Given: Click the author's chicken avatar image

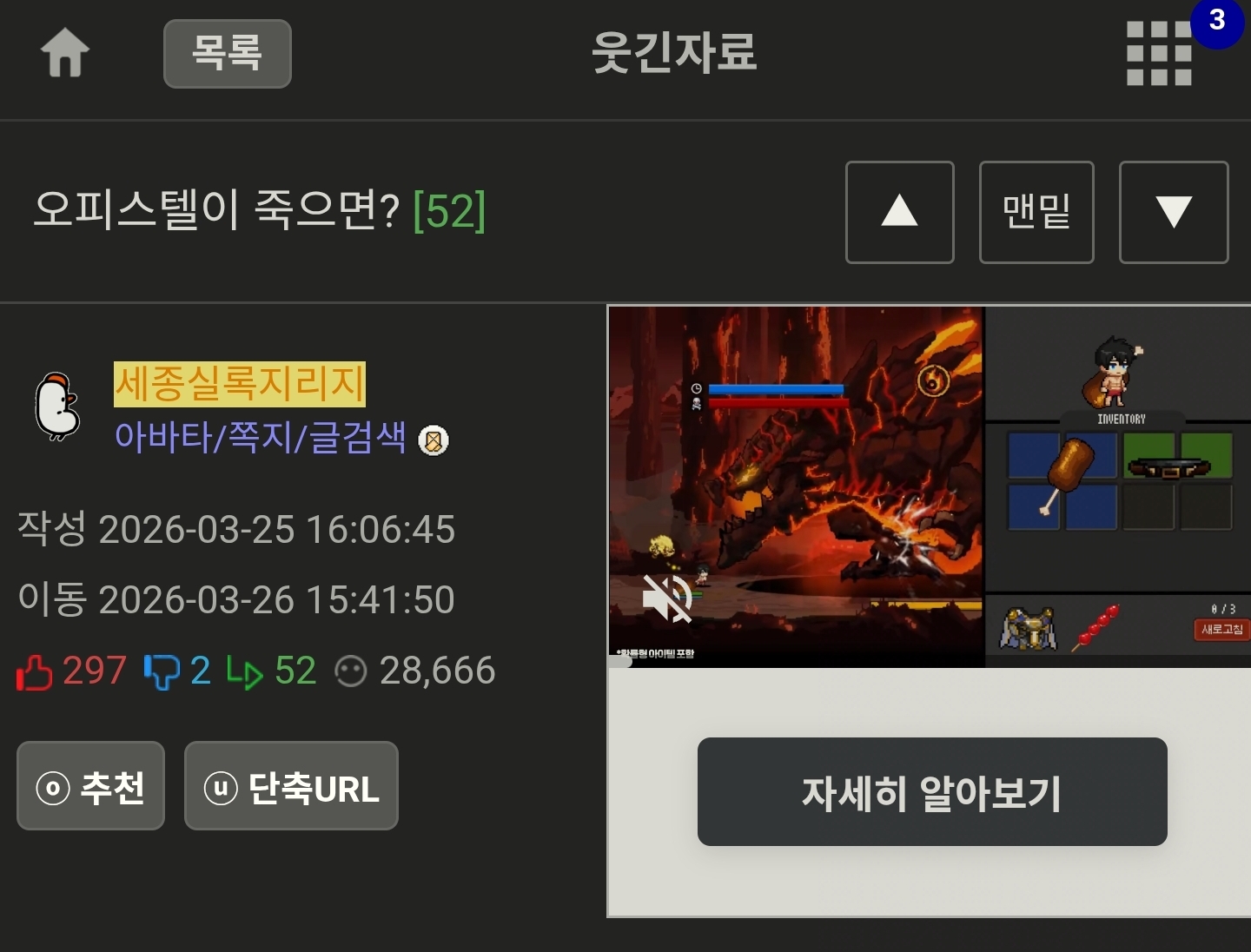Looking at the screenshot, I should [57, 407].
